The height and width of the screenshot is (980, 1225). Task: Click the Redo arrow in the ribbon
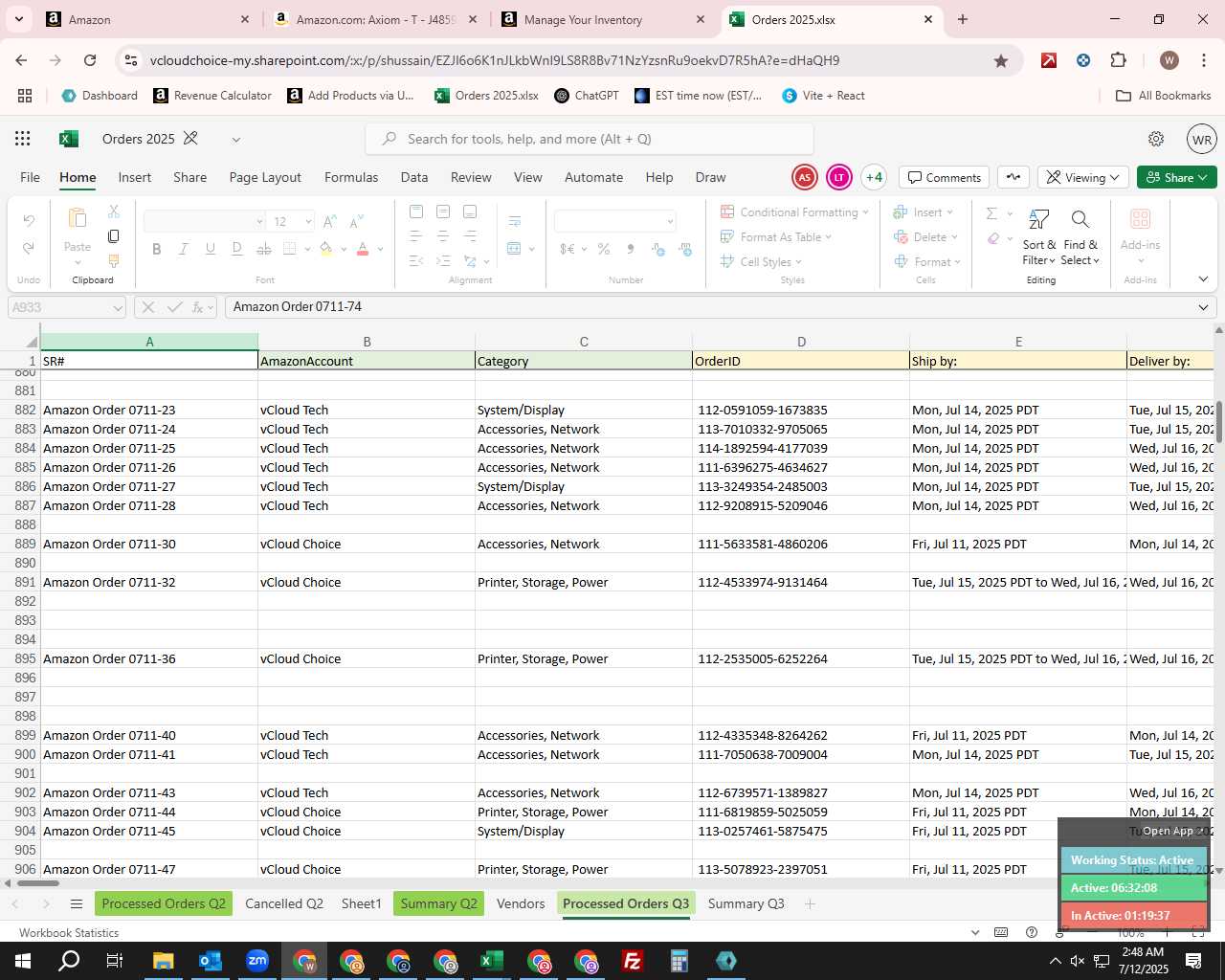pyautogui.click(x=29, y=248)
